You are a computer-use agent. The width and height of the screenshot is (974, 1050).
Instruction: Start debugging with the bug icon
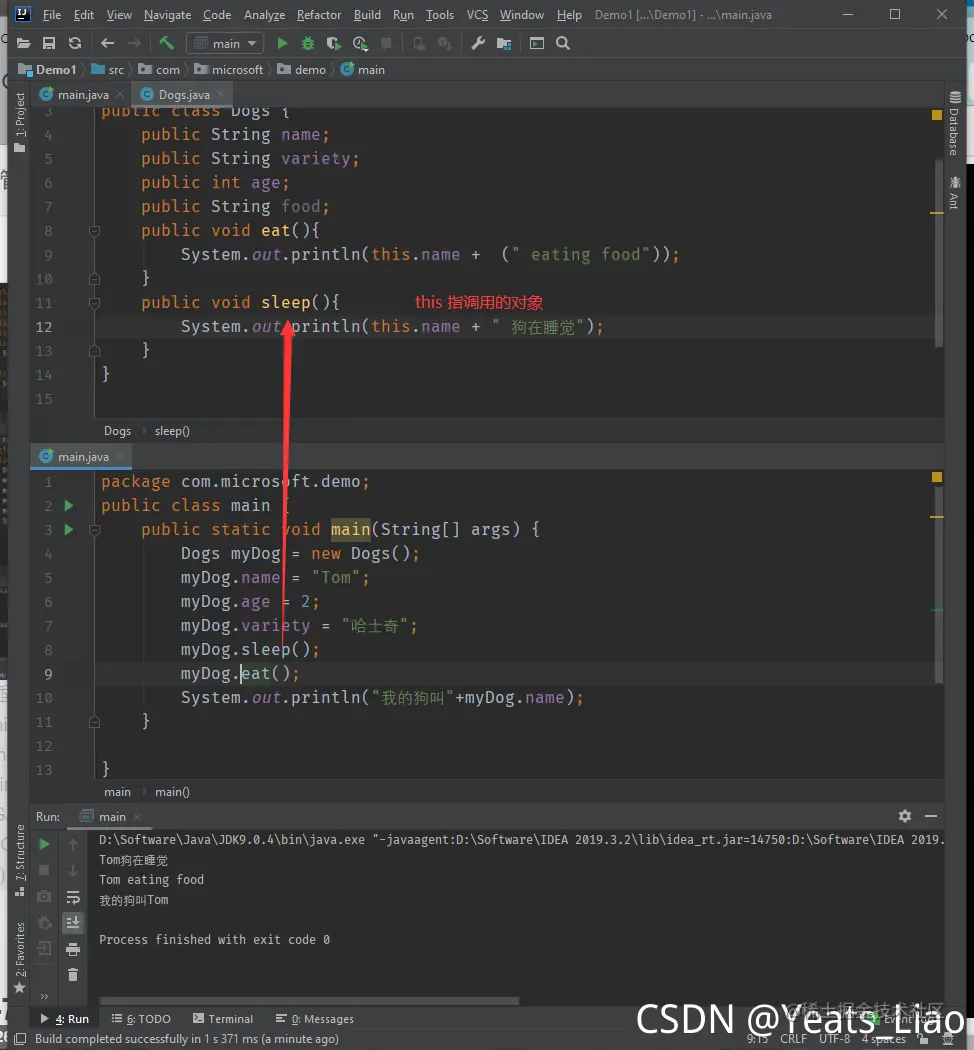tap(308, 44)
